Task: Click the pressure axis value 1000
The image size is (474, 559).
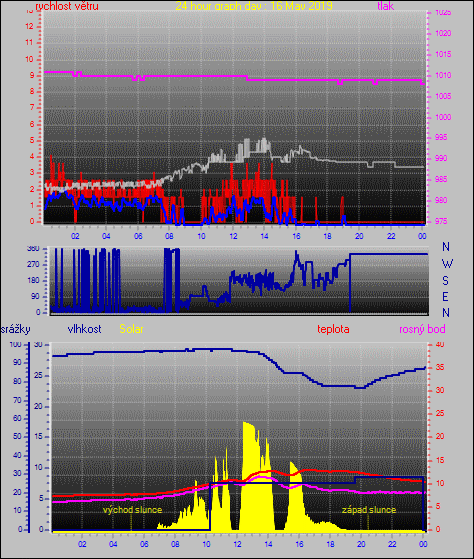Action: click(443, 117)
